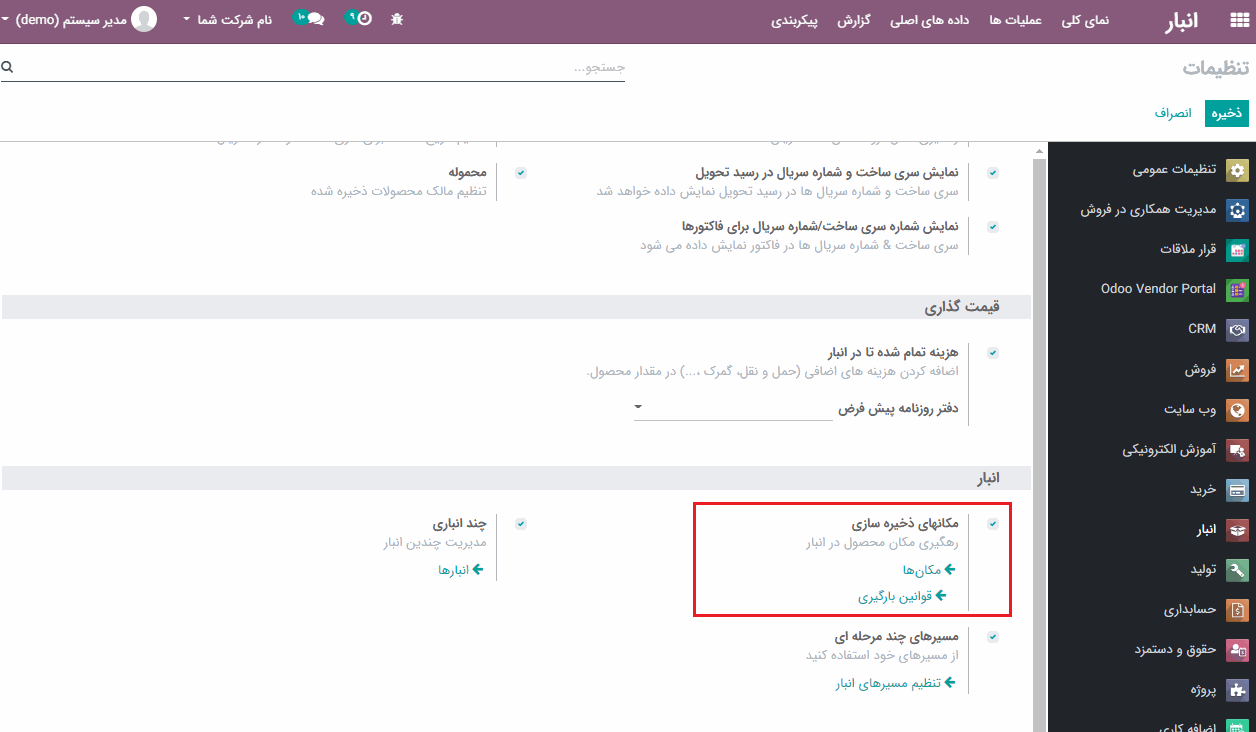Viewport: 1256px width, 732px height.
Task: Open دفتر روزنامه پیش فرض dropdown
Action: coord(733,408)
